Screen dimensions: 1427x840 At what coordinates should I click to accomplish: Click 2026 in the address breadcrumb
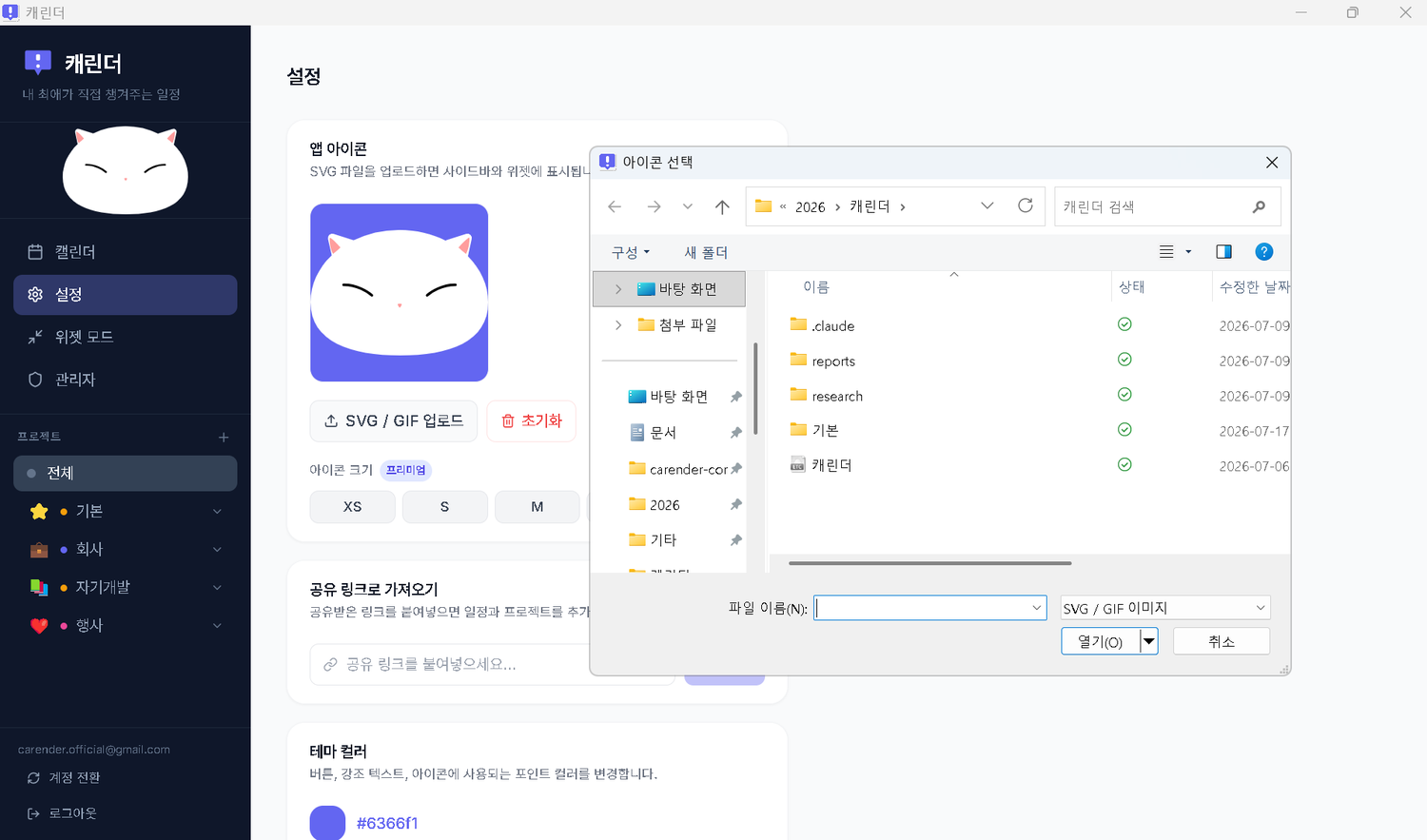(810, 207)
